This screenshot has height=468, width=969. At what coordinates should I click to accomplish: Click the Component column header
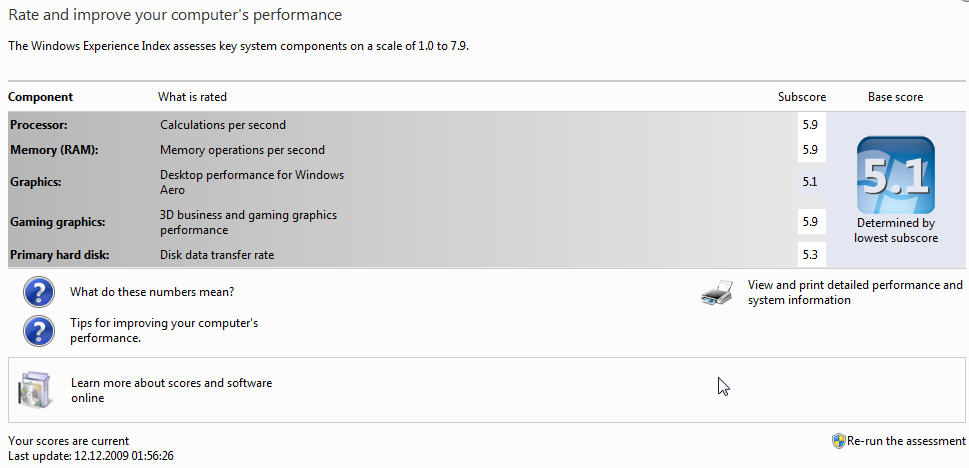(40, 97)
